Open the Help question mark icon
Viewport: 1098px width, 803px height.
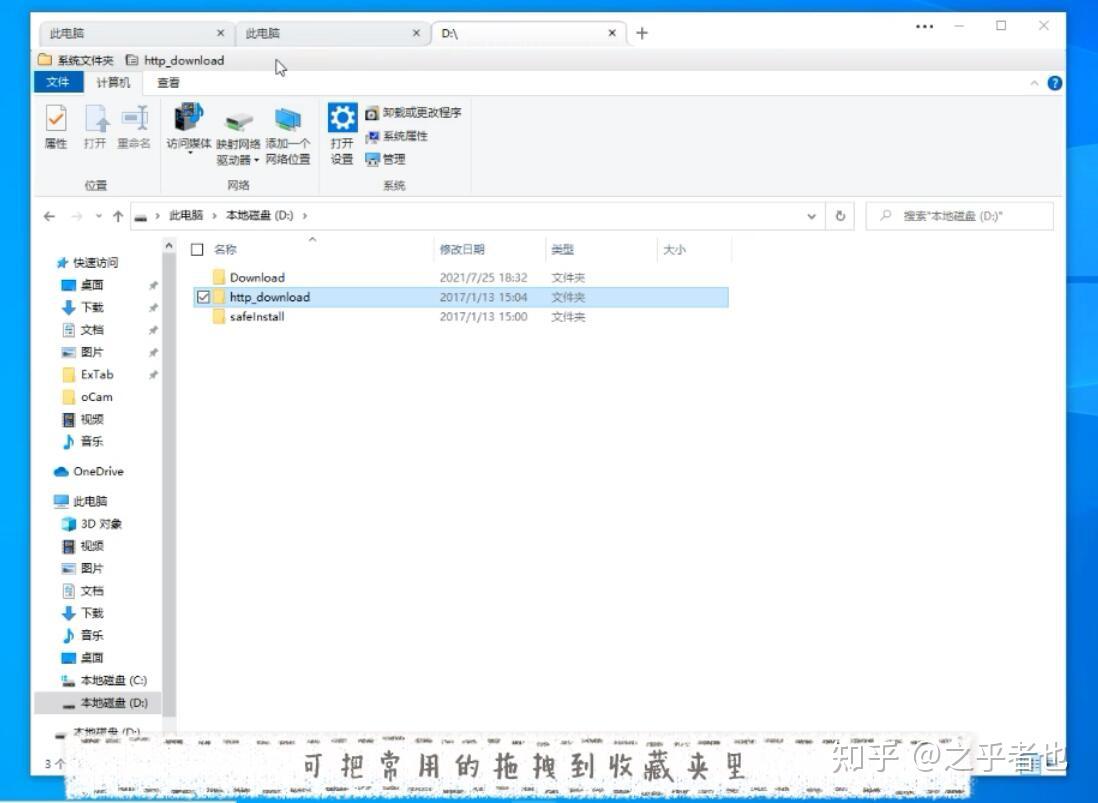pos(1055,82)
